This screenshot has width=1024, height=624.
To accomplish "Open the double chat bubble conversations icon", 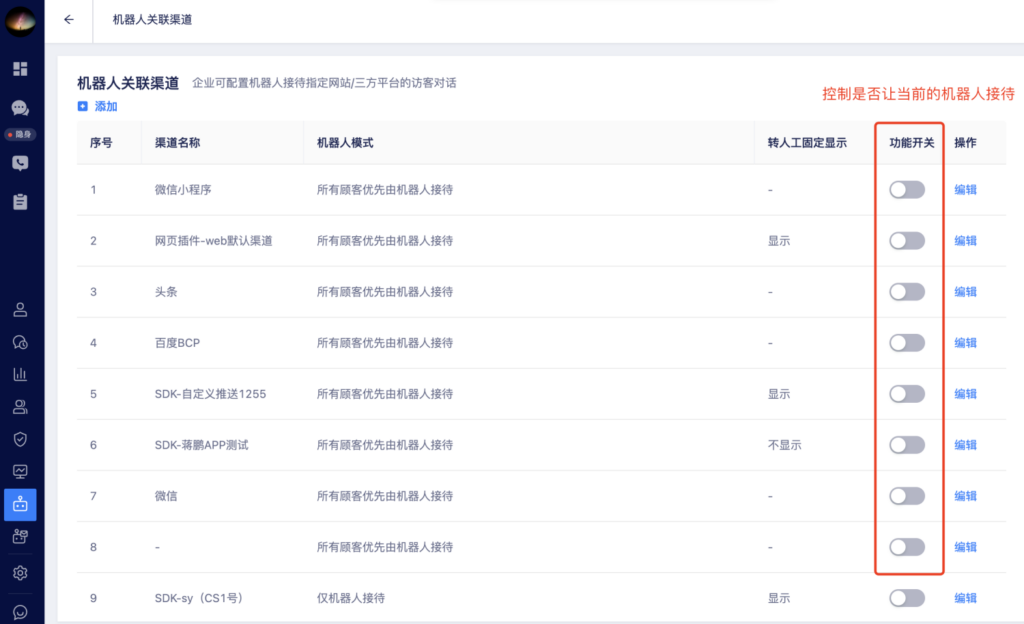I will click(x=20, y=108).
